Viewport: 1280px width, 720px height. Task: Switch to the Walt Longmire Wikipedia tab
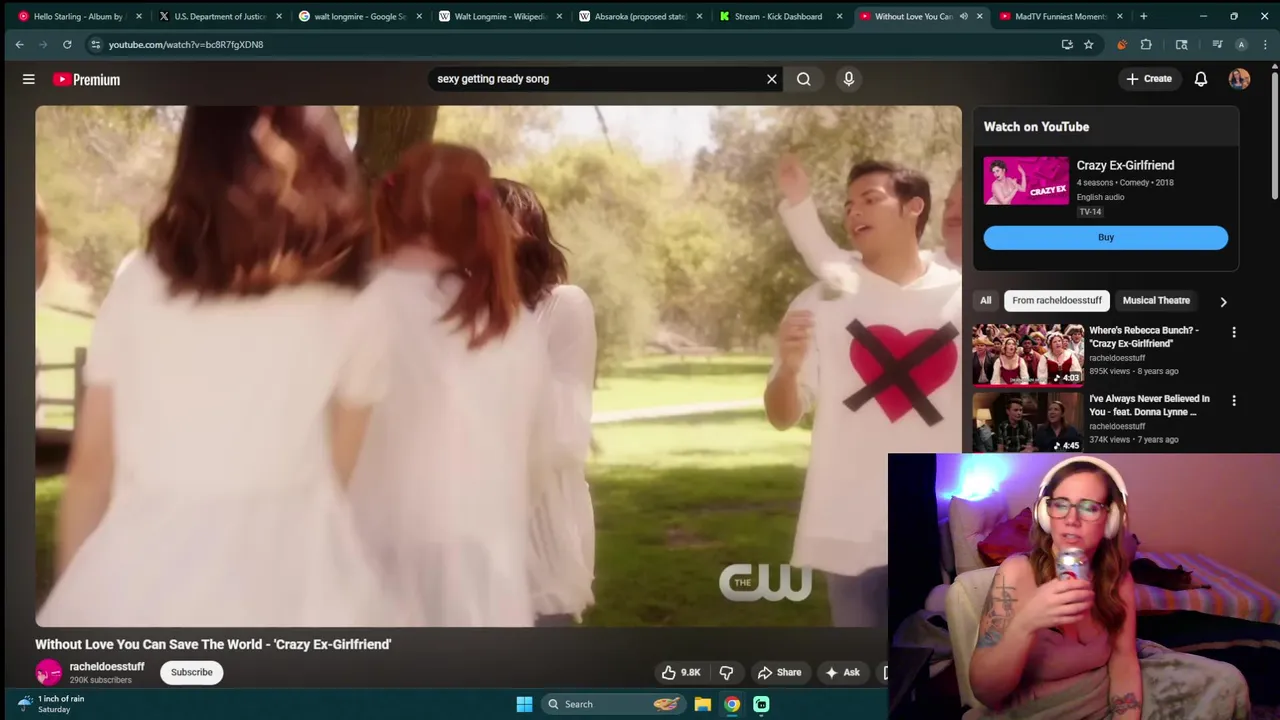point(499,16)
